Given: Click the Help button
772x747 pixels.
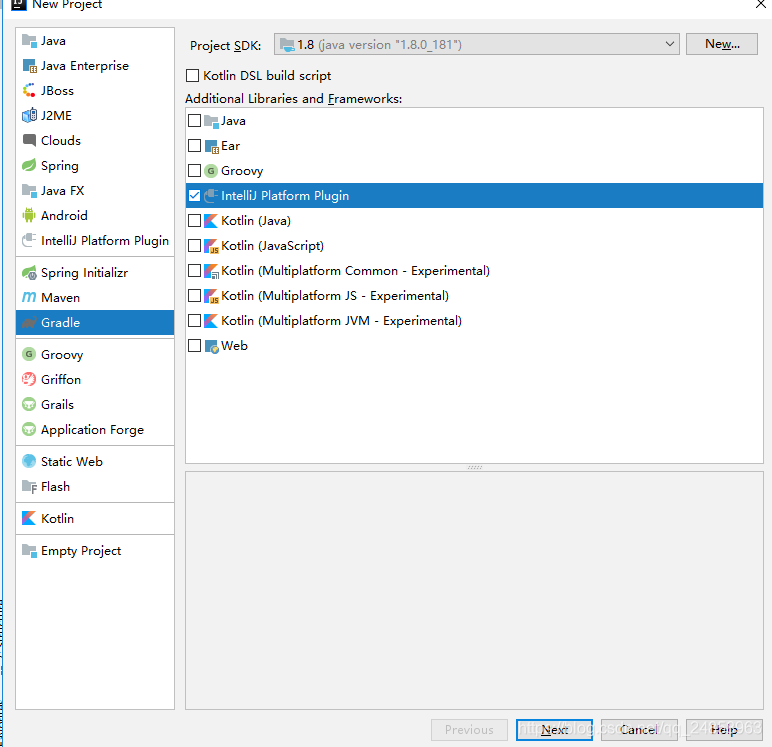Looking at the screenshot, I should point(724,730).
